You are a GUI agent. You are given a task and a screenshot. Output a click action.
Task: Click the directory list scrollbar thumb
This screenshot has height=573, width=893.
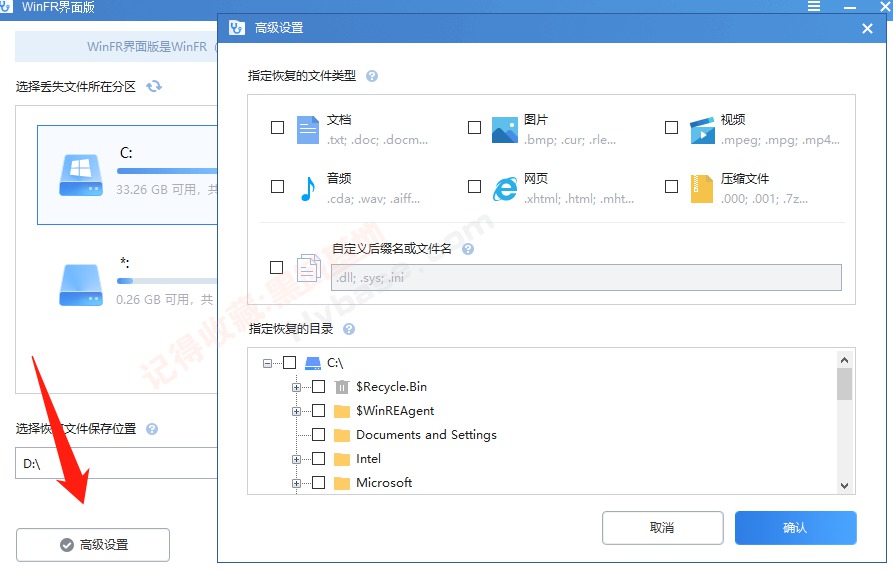(845, 384)
